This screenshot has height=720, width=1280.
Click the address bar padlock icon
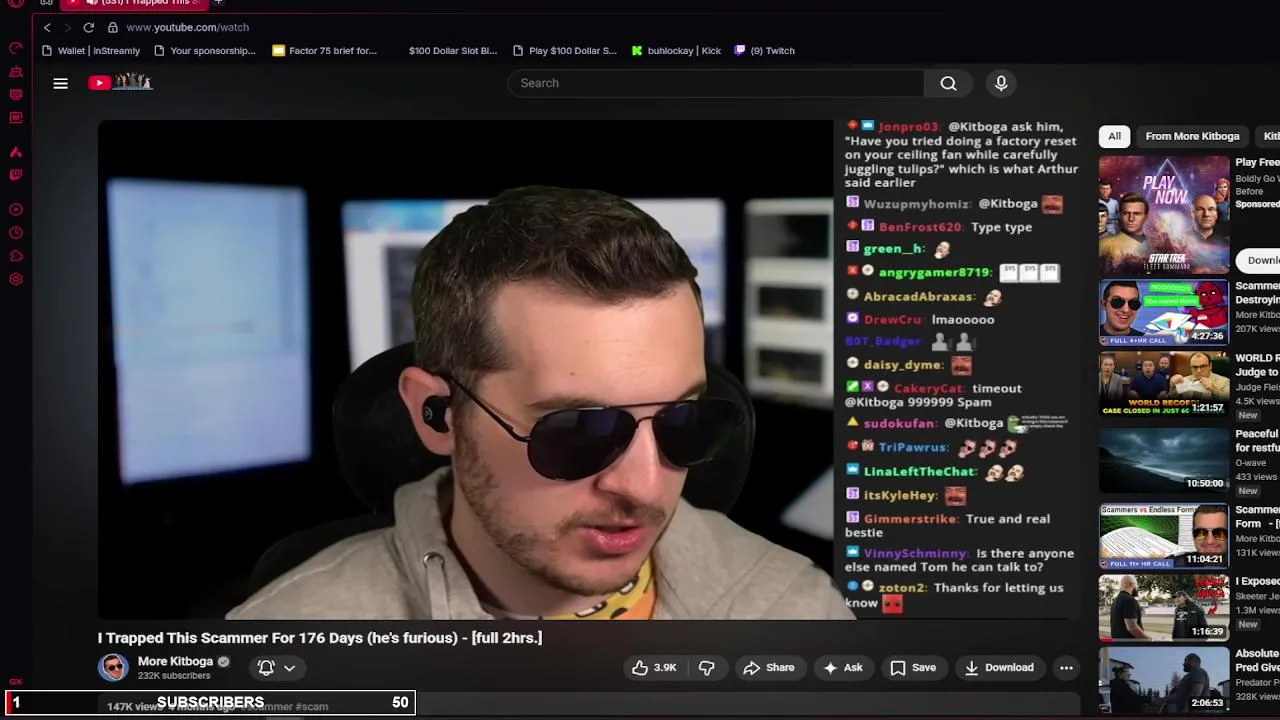[x=113, y=28]
